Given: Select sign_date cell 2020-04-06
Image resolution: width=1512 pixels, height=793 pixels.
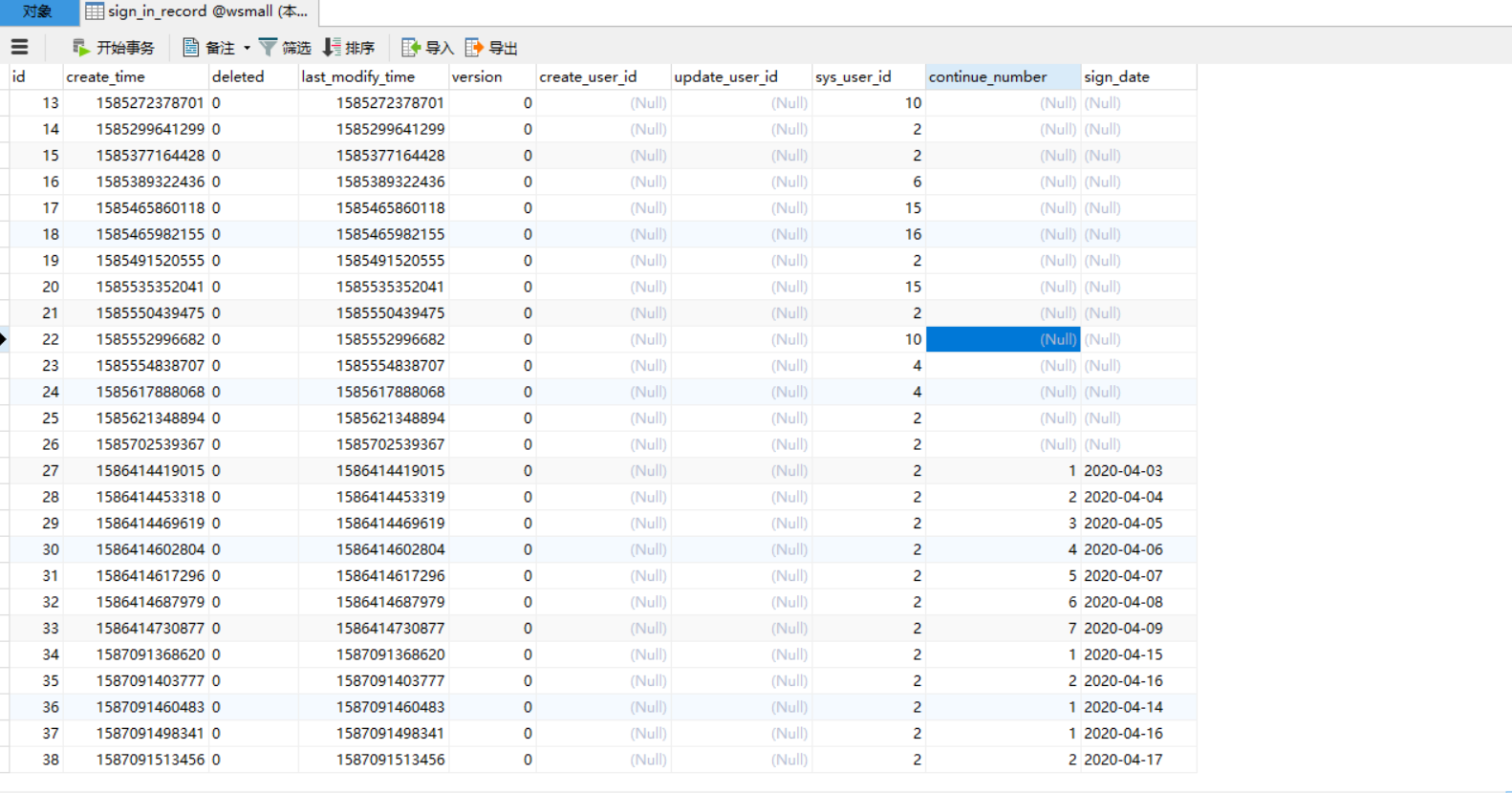Looking at the screenshot, I should pyautogui.click(x=1138, y=549).
